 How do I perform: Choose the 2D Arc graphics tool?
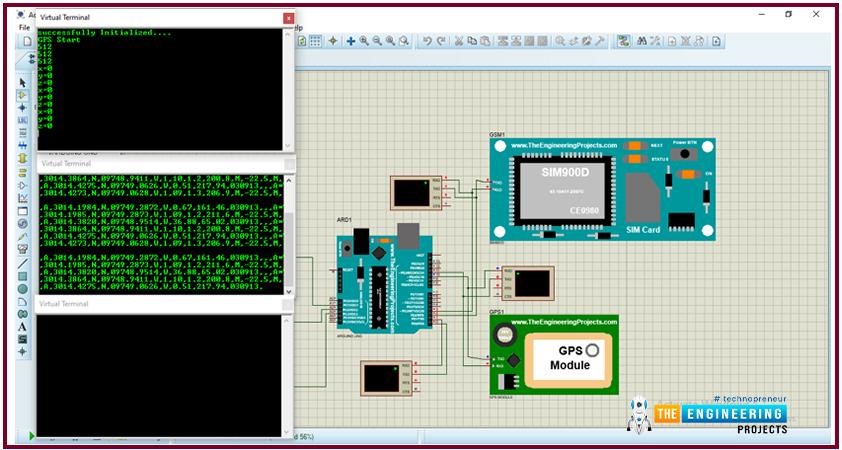23,301
